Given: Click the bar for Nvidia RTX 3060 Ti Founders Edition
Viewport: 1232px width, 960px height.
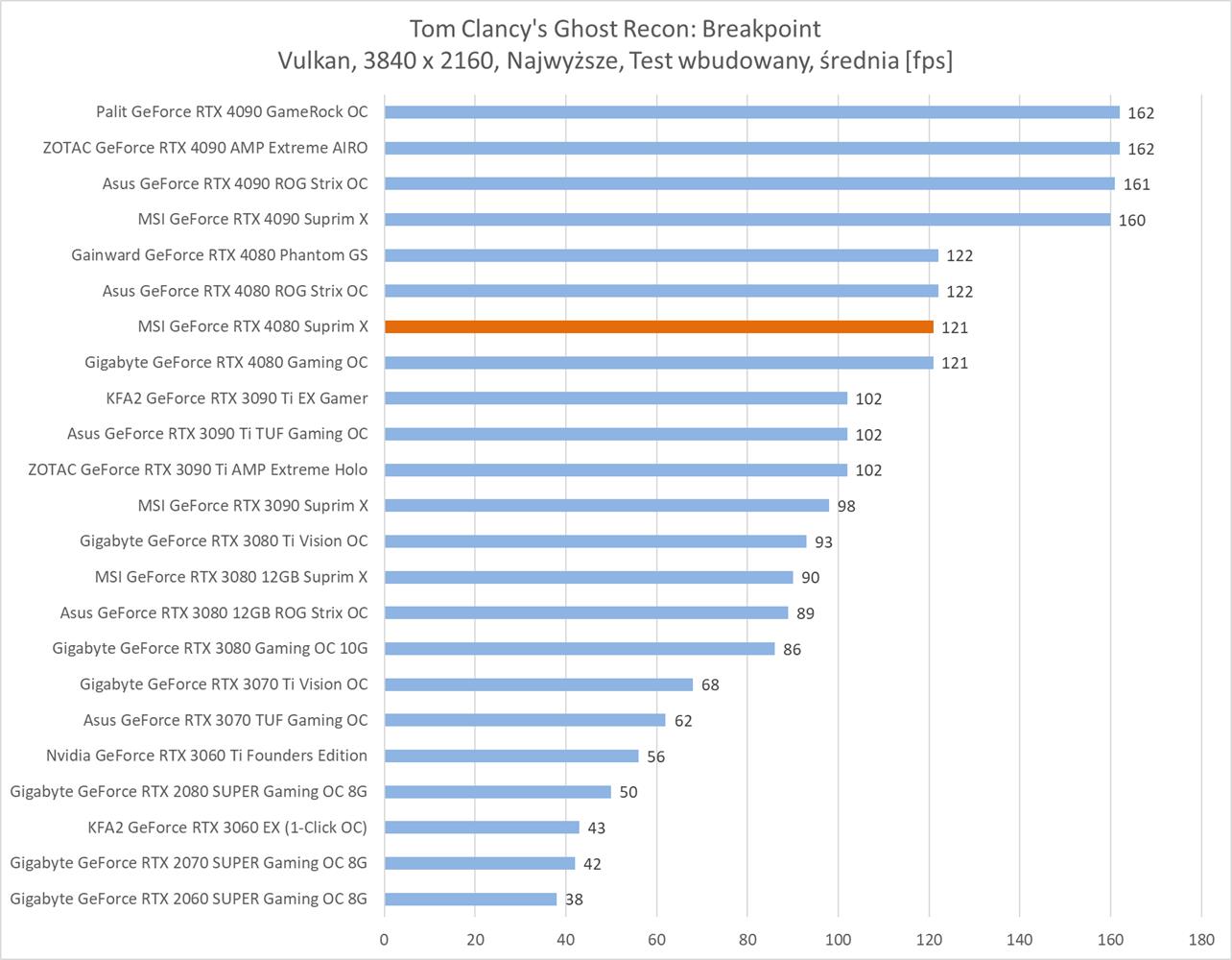Looking at the screenshot, I should (x=511, y=756).
